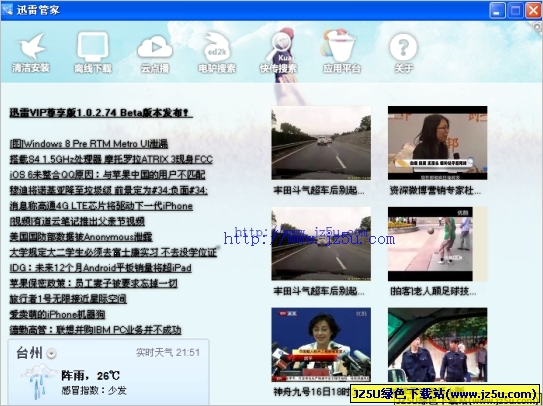Open the 老人颠足球技 video thumbnail
Screen dimensions: 543x406
tap(437, 244)
